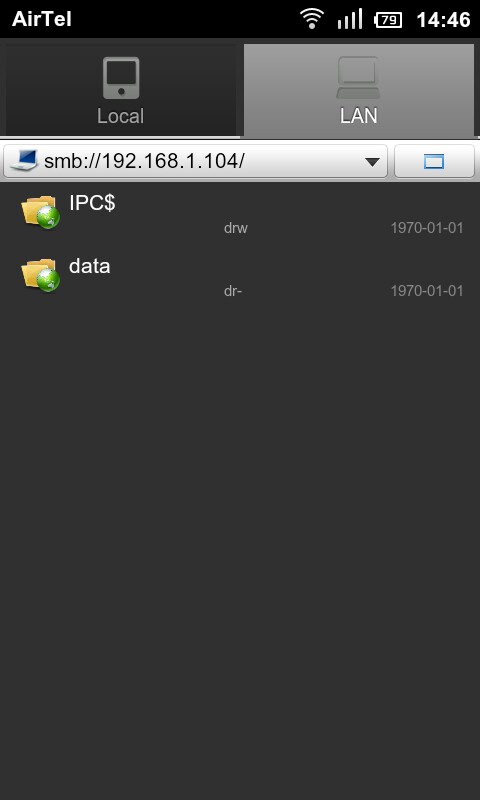Click the smb://192.168.1.104/ path field

tap(195, 161)
